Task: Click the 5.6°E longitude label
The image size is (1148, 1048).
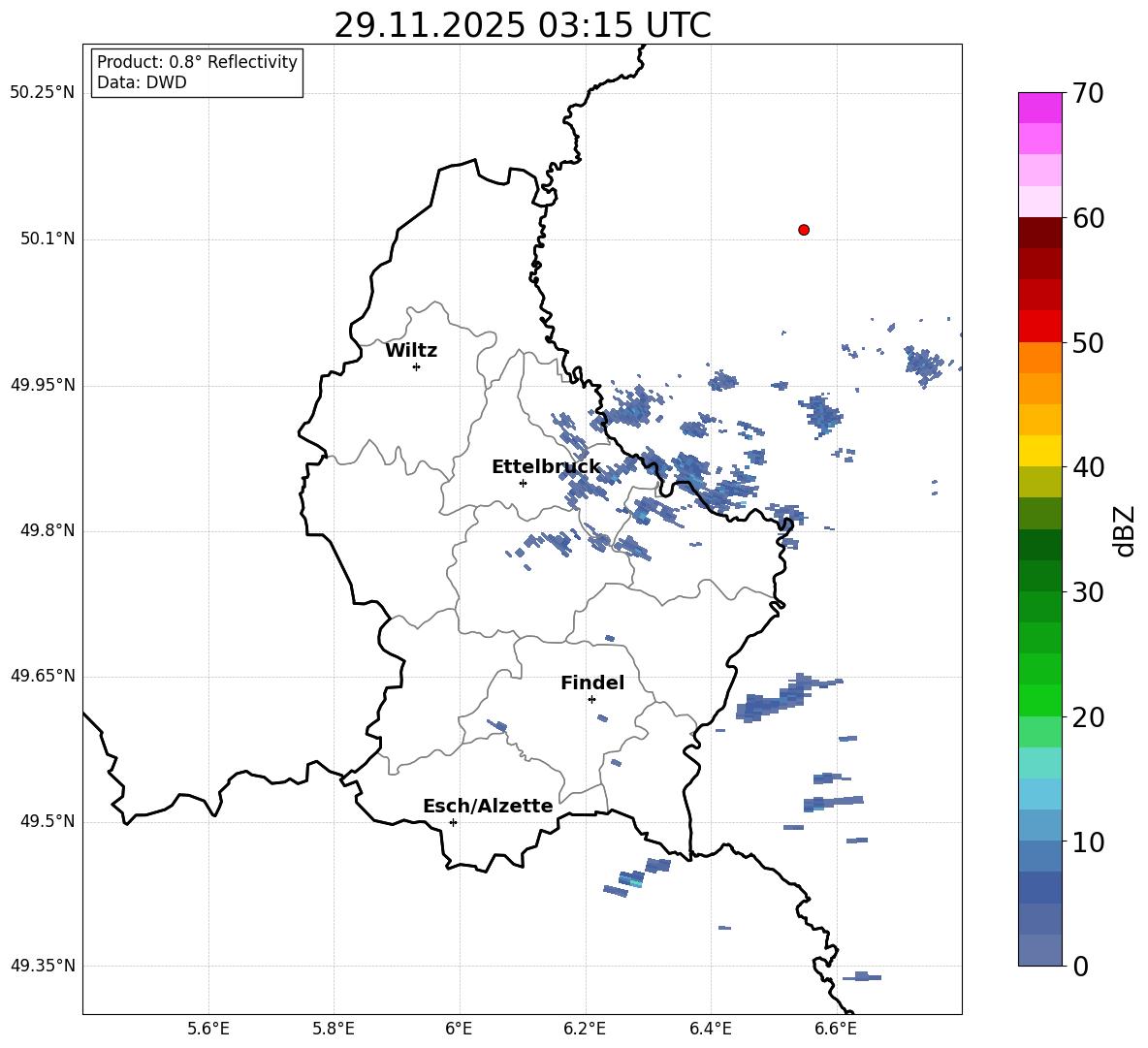Action: click(208, 1029)
